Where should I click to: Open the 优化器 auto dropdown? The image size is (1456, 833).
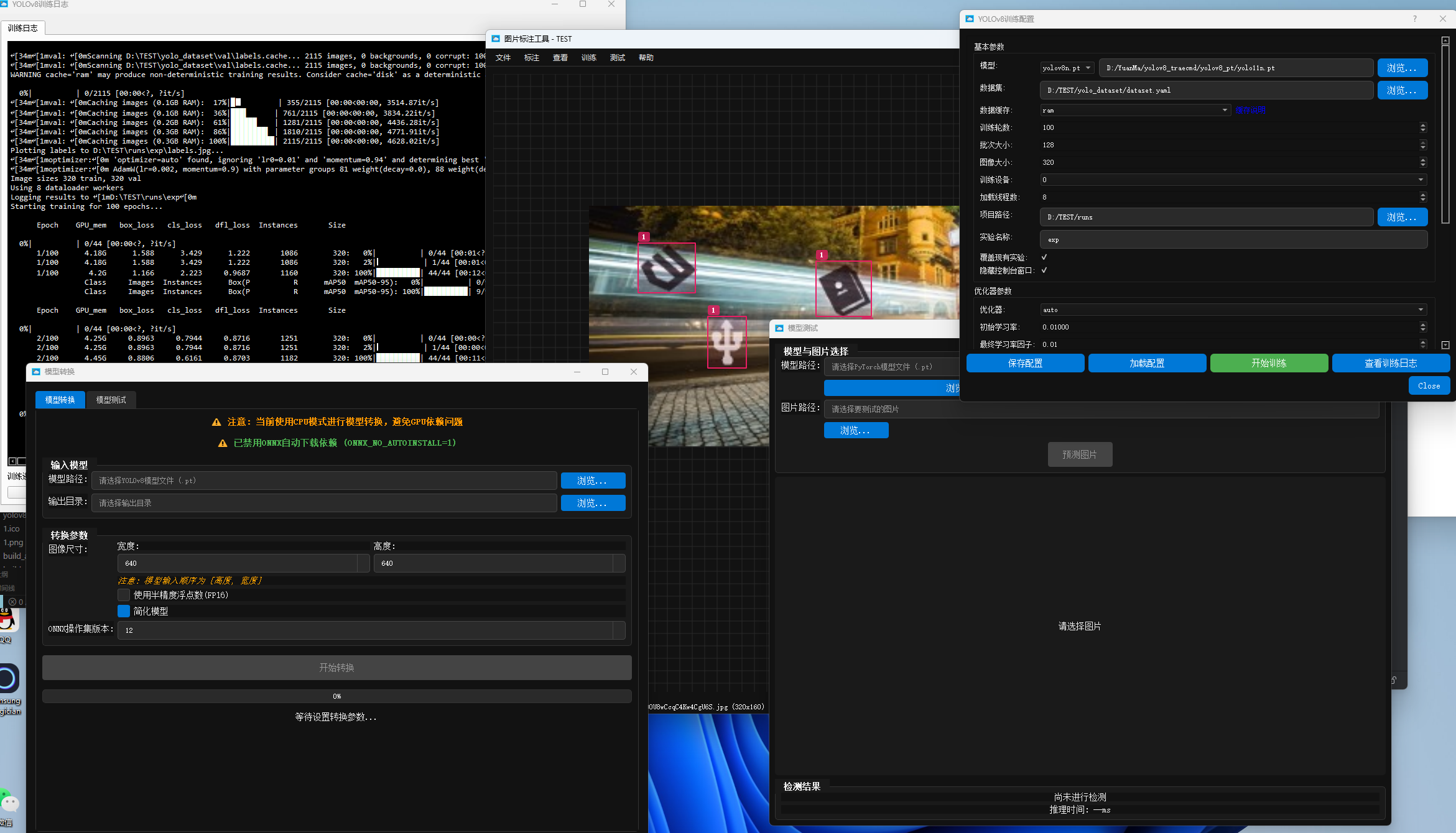point(1233,310)
